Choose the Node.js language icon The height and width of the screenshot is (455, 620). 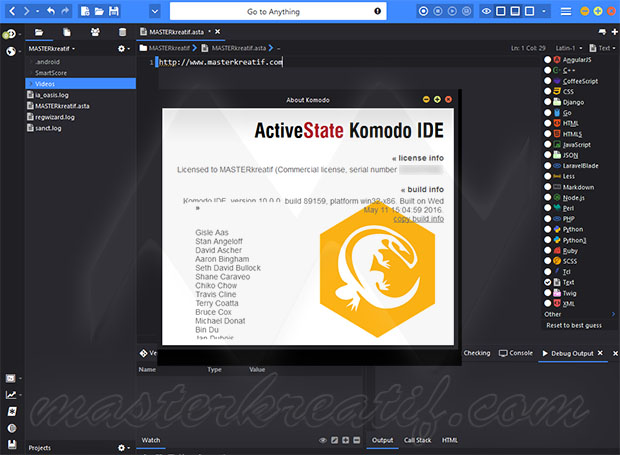(557, 197)
